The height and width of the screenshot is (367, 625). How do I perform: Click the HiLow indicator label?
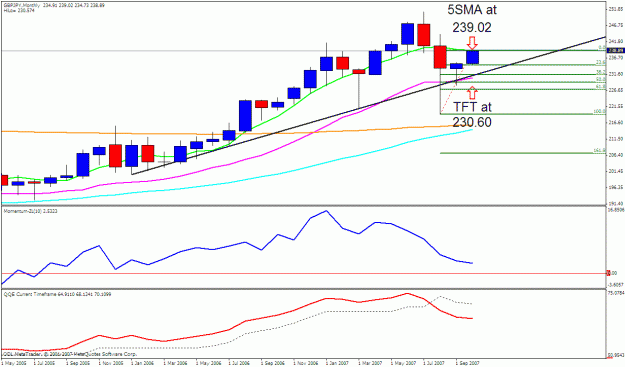[19, 10]
